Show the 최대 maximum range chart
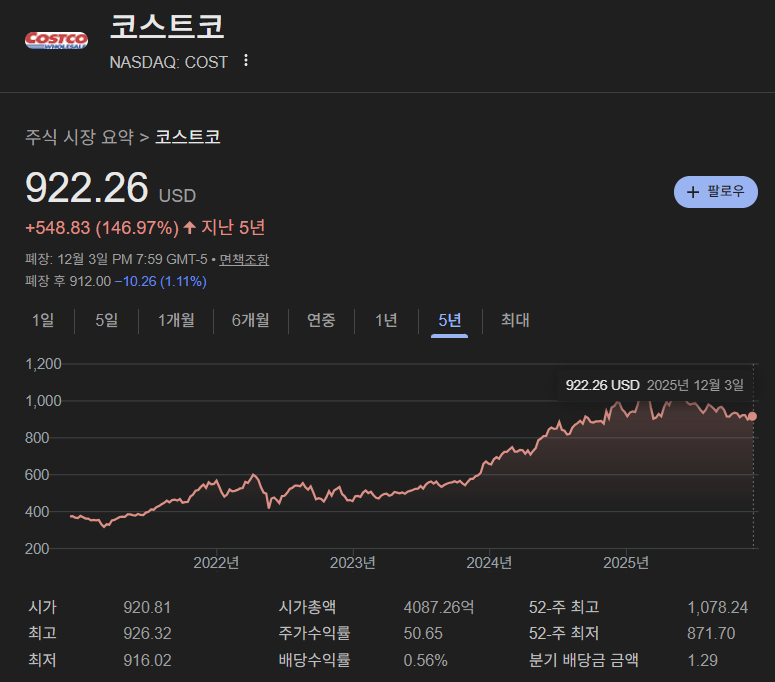Viewport: 775px width, 682px height. tap(515, 320)
